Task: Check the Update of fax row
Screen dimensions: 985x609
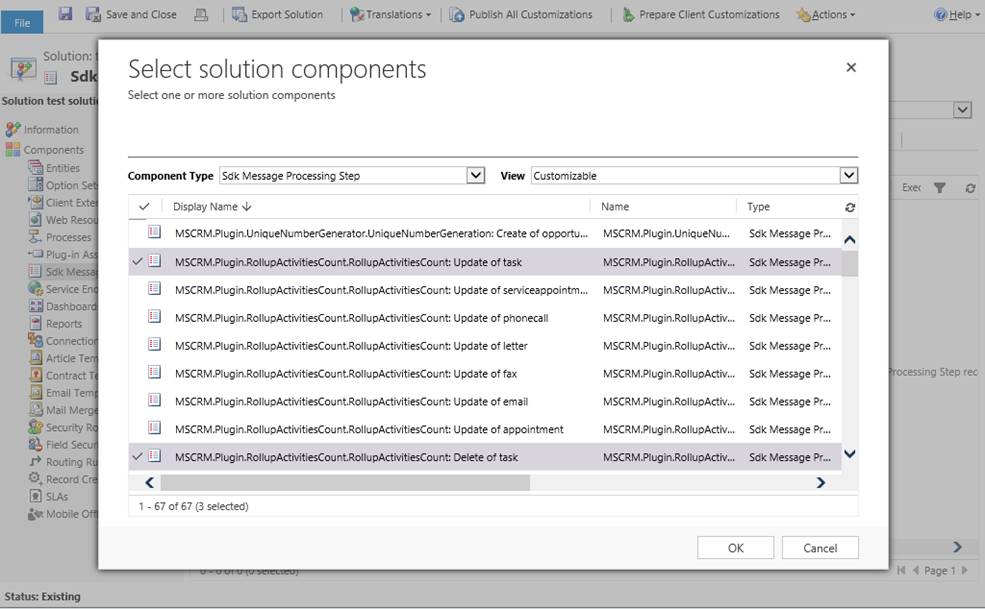Action: click(138, 373)
